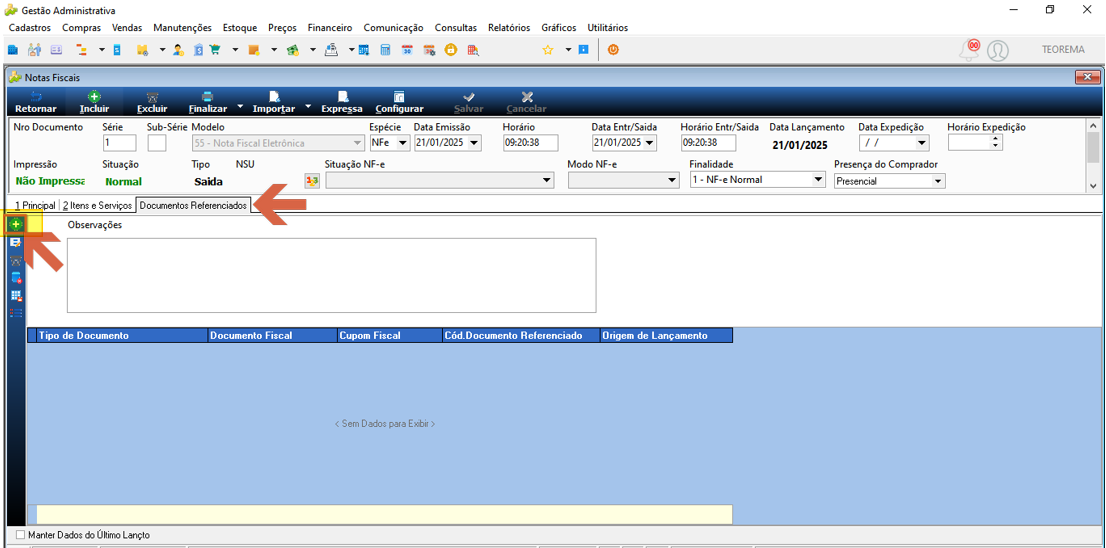Click the Cód.Documento Referenciado column header
1106x548 pixels.
pos(521,336)
